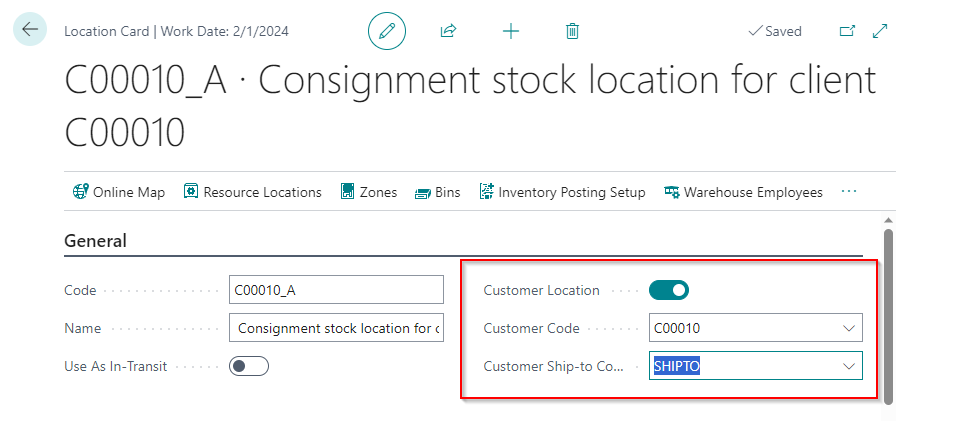Open Online Map action
Screen dimensions: 954x421
coord(119,192)
